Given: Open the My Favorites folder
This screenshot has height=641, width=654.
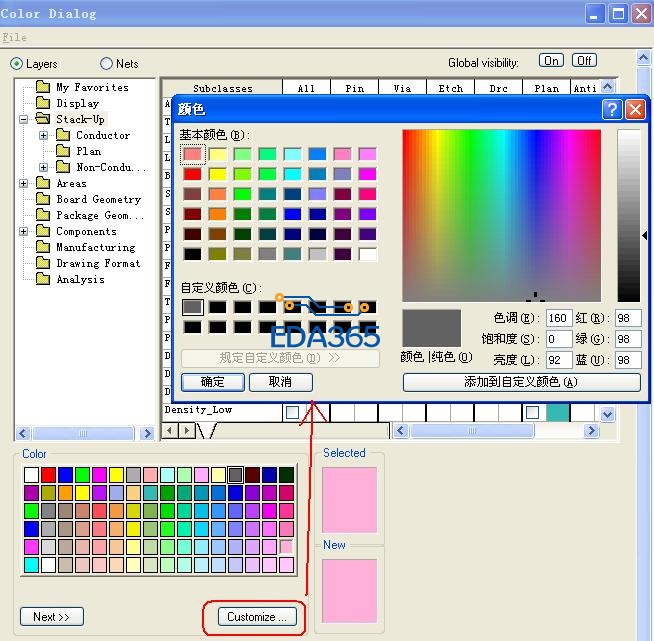Looking at the screenshot, I should (x=91, y=87).
